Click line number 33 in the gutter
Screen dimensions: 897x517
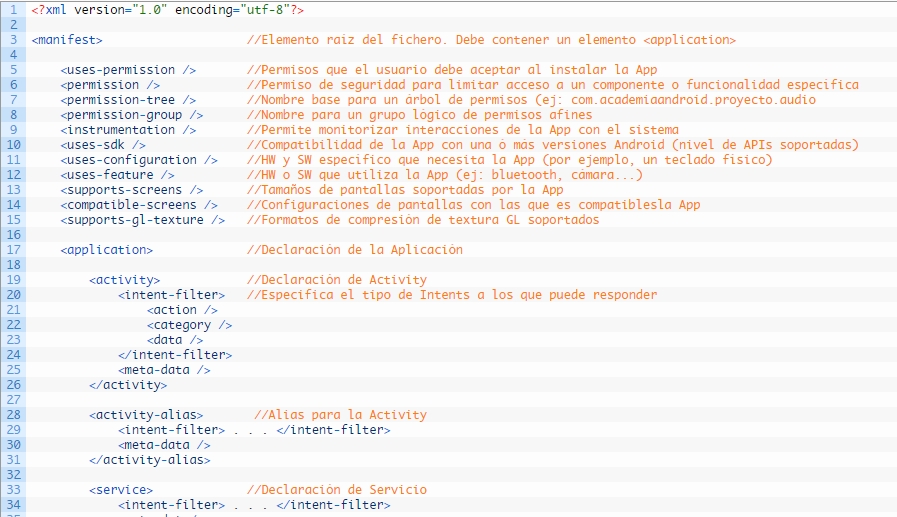click(x=13, y=490)
